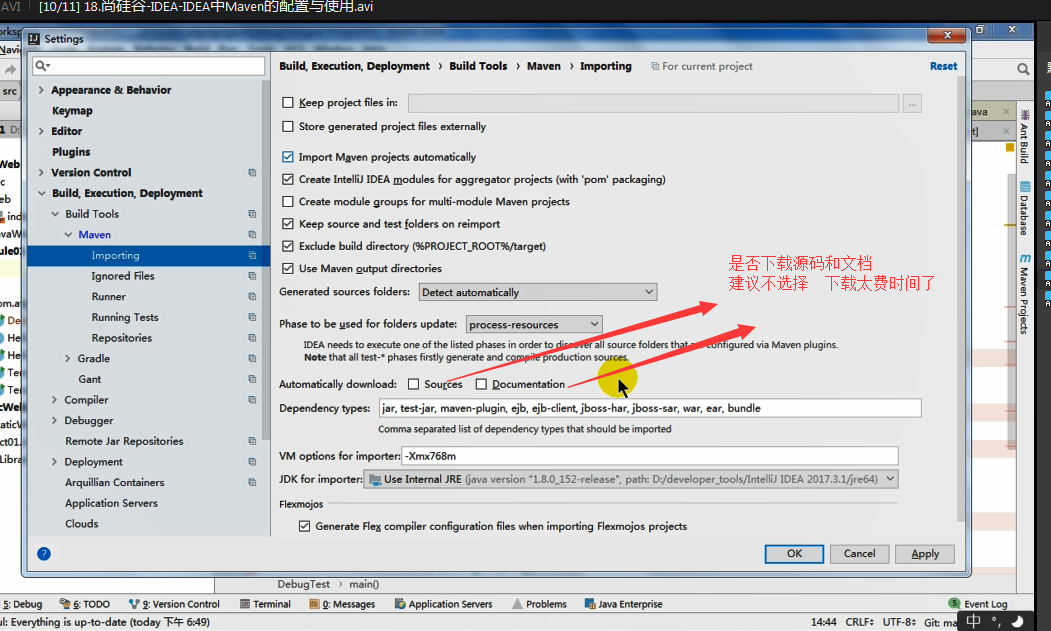This screenshot has height=631, width=1051.
Task: Click the Reset link
Action: click(943, 66)
